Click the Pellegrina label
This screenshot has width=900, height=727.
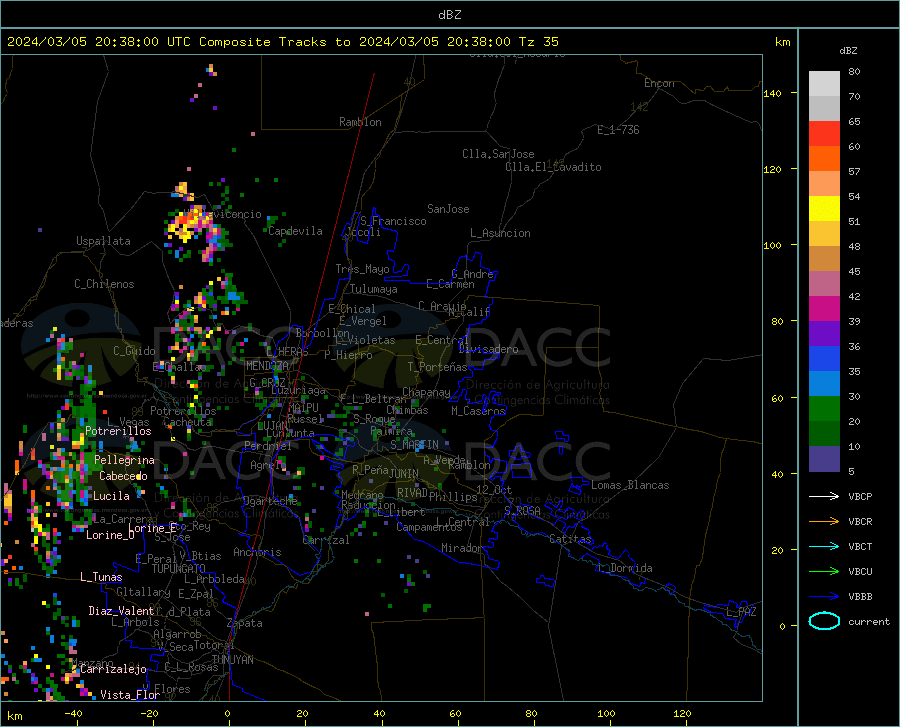[125, 460]
